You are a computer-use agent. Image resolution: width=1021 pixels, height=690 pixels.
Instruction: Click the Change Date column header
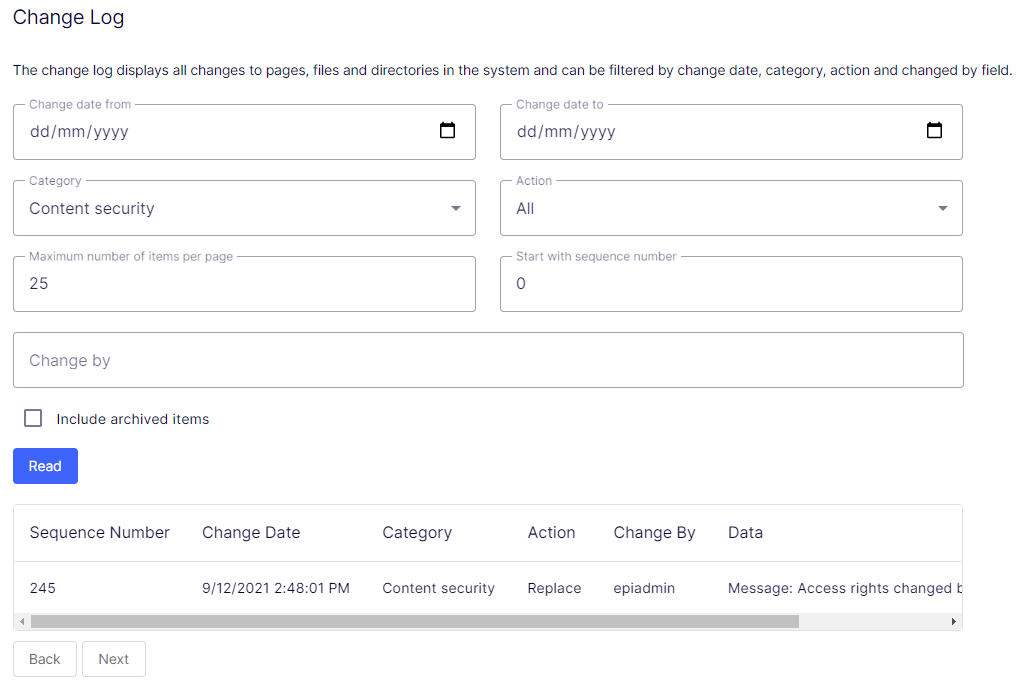tap(251, 532)
